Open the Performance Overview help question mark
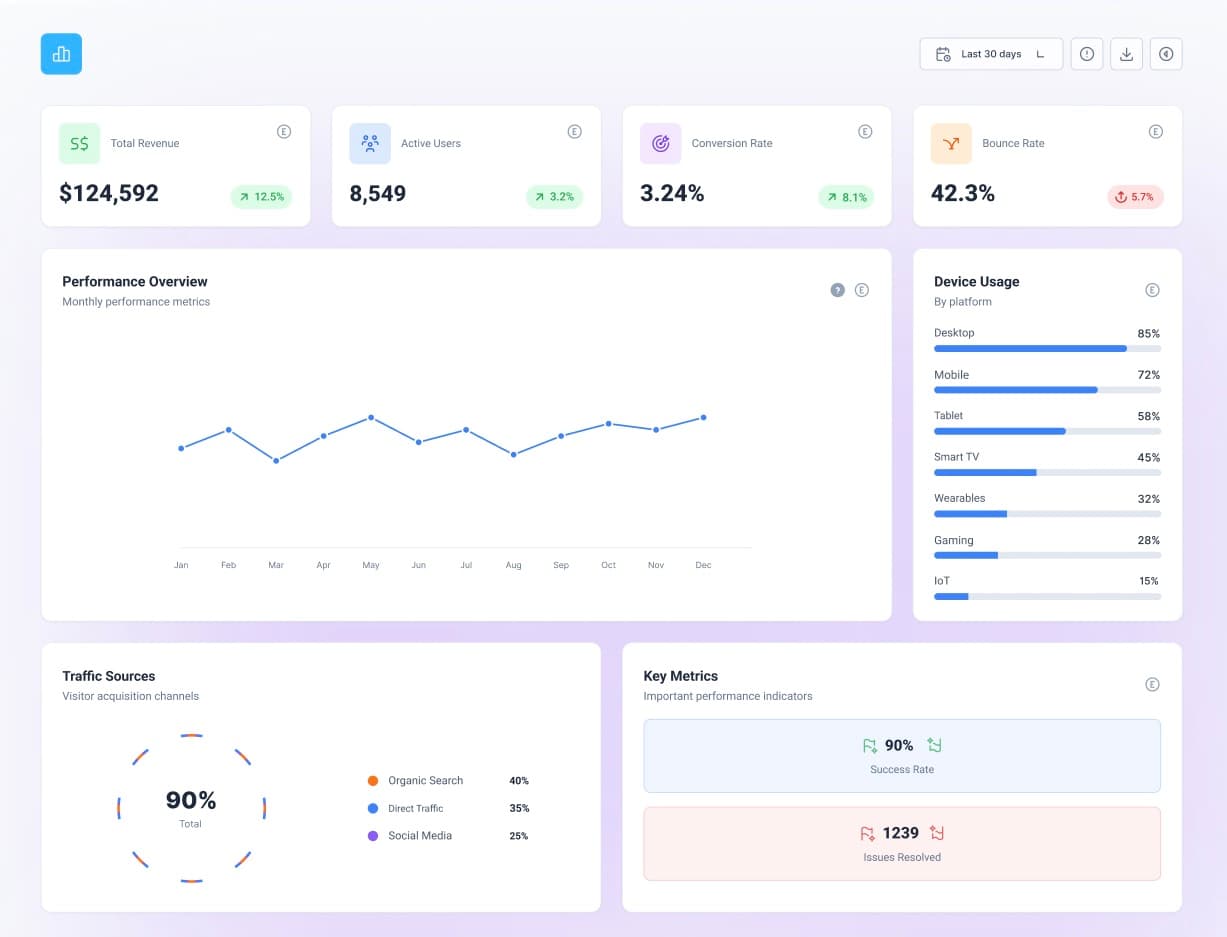 tap(838, 289)
